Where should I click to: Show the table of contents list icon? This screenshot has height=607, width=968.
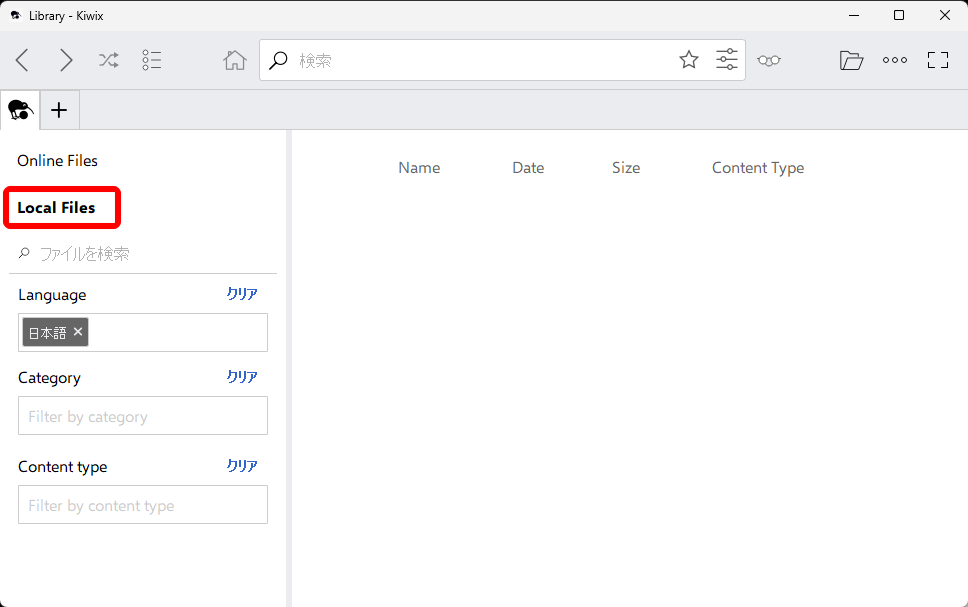[x=152, y=60]
